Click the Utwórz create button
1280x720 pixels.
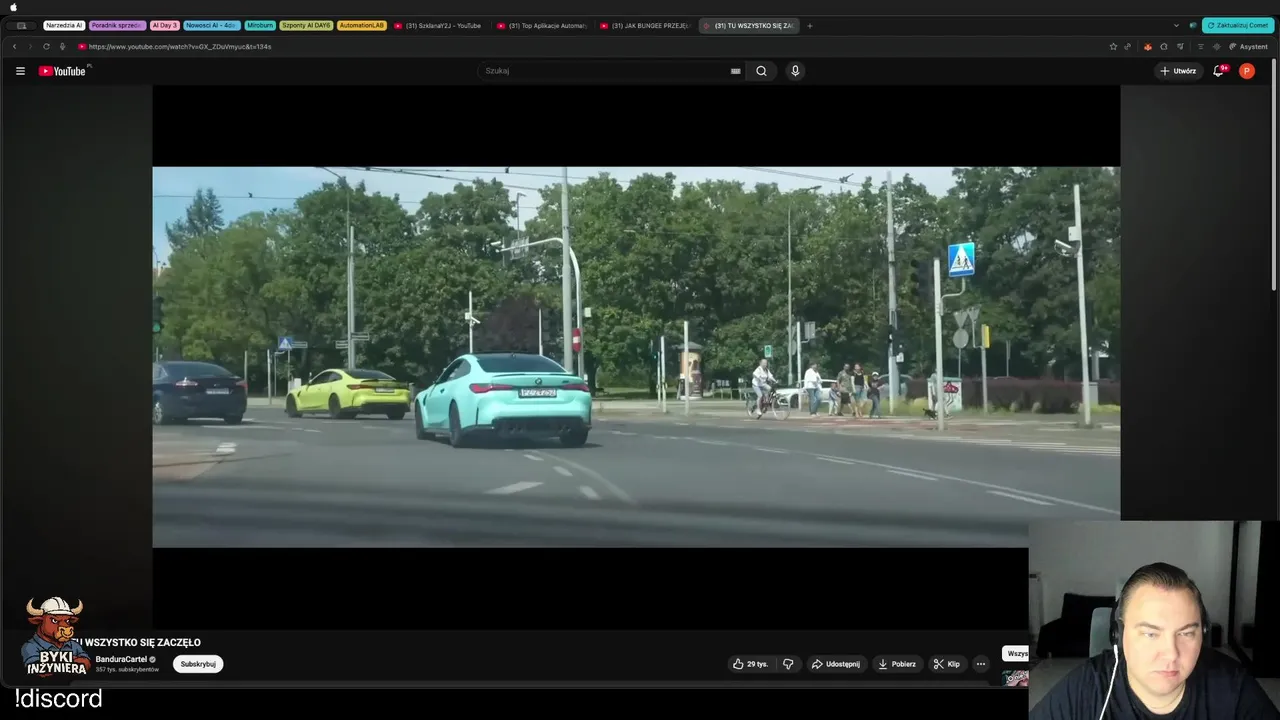[x=1178, y=71]
